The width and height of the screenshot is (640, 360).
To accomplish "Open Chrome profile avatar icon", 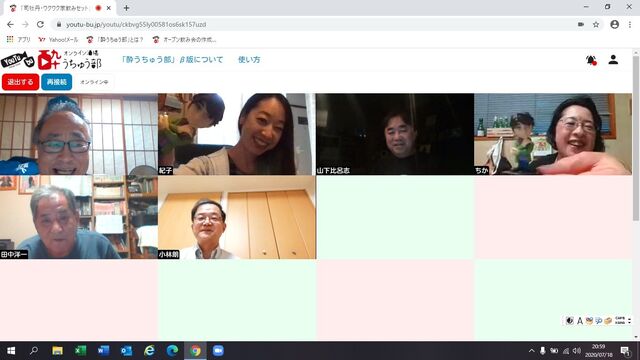I will point(614,24).
